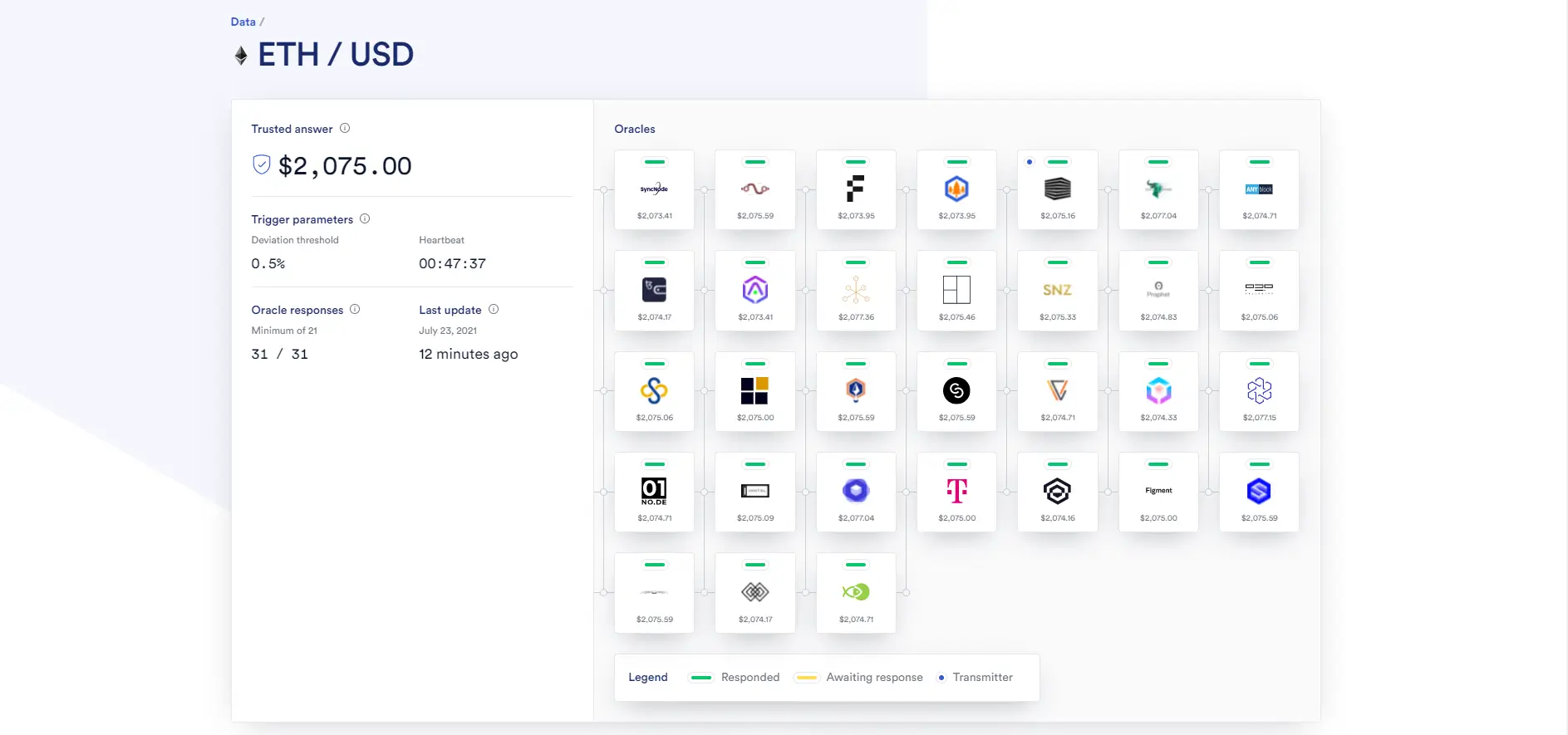
Task: Click the Ethereum diamond icon beside ETH / USD
Action: [241, 56]
